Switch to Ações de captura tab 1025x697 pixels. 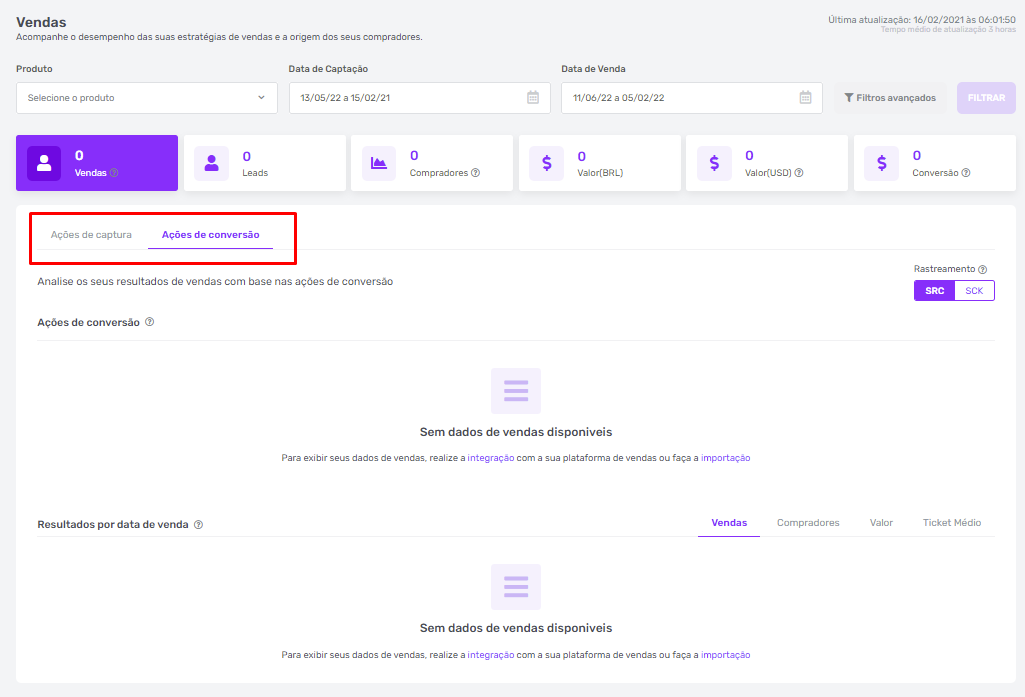pyautogui.click(x=91, y=235)
